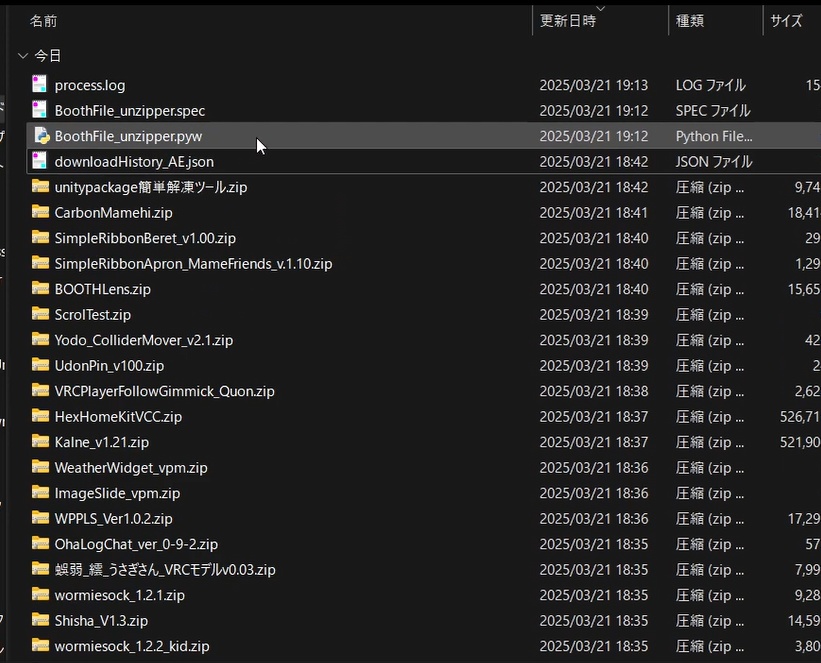The width and height of the screenshot is (821, 663).
Task: Select the file name BoothFile_unzipper.spec
Action: [130, 111]
